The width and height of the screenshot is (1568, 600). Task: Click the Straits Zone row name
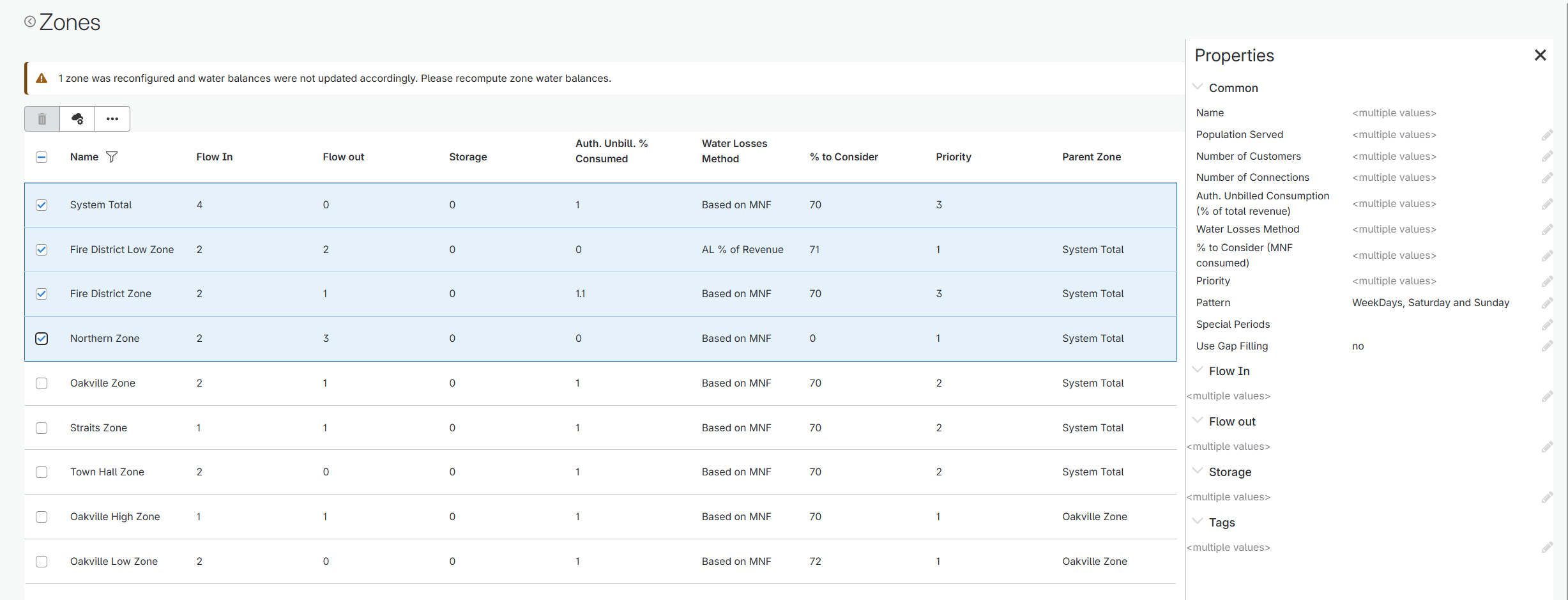98,428
